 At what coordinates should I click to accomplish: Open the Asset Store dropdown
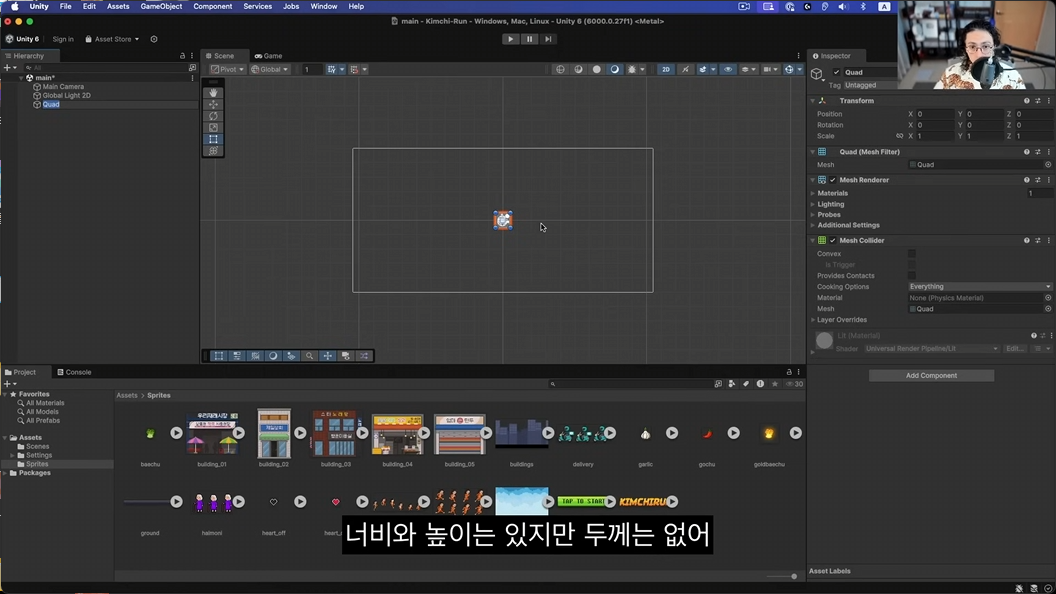pos(112,39)
